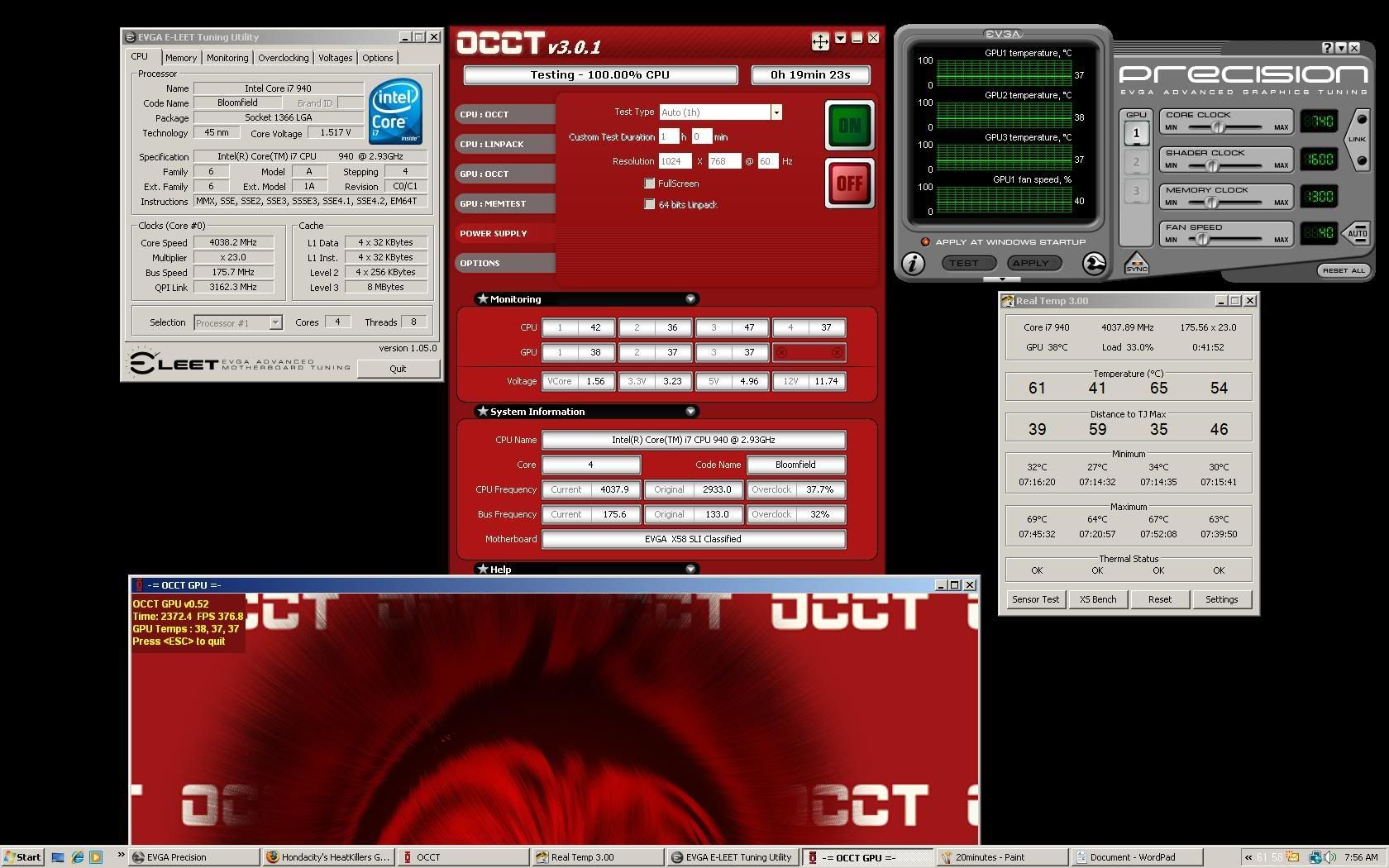Toggle AUTO fan speed in Precision
This screenshot has height=868, width=1389.
tap(1357, 234)
